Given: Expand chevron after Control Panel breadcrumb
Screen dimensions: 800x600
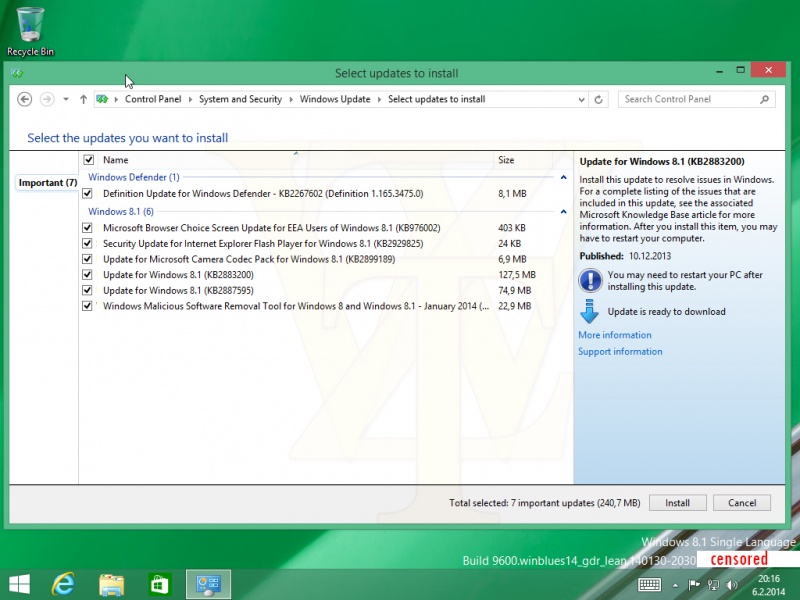Looking at the screenshot, I should coord(190,99).
